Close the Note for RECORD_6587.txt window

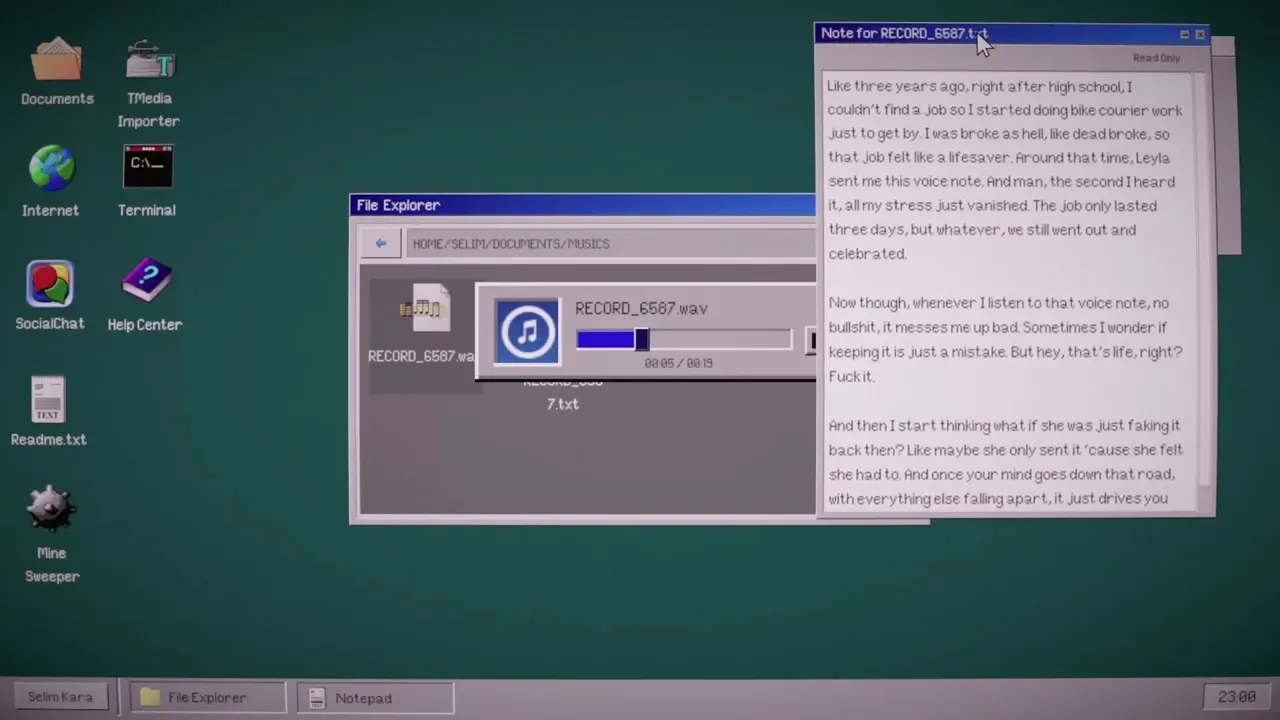pyautogui.click(x=1200, y=35)
